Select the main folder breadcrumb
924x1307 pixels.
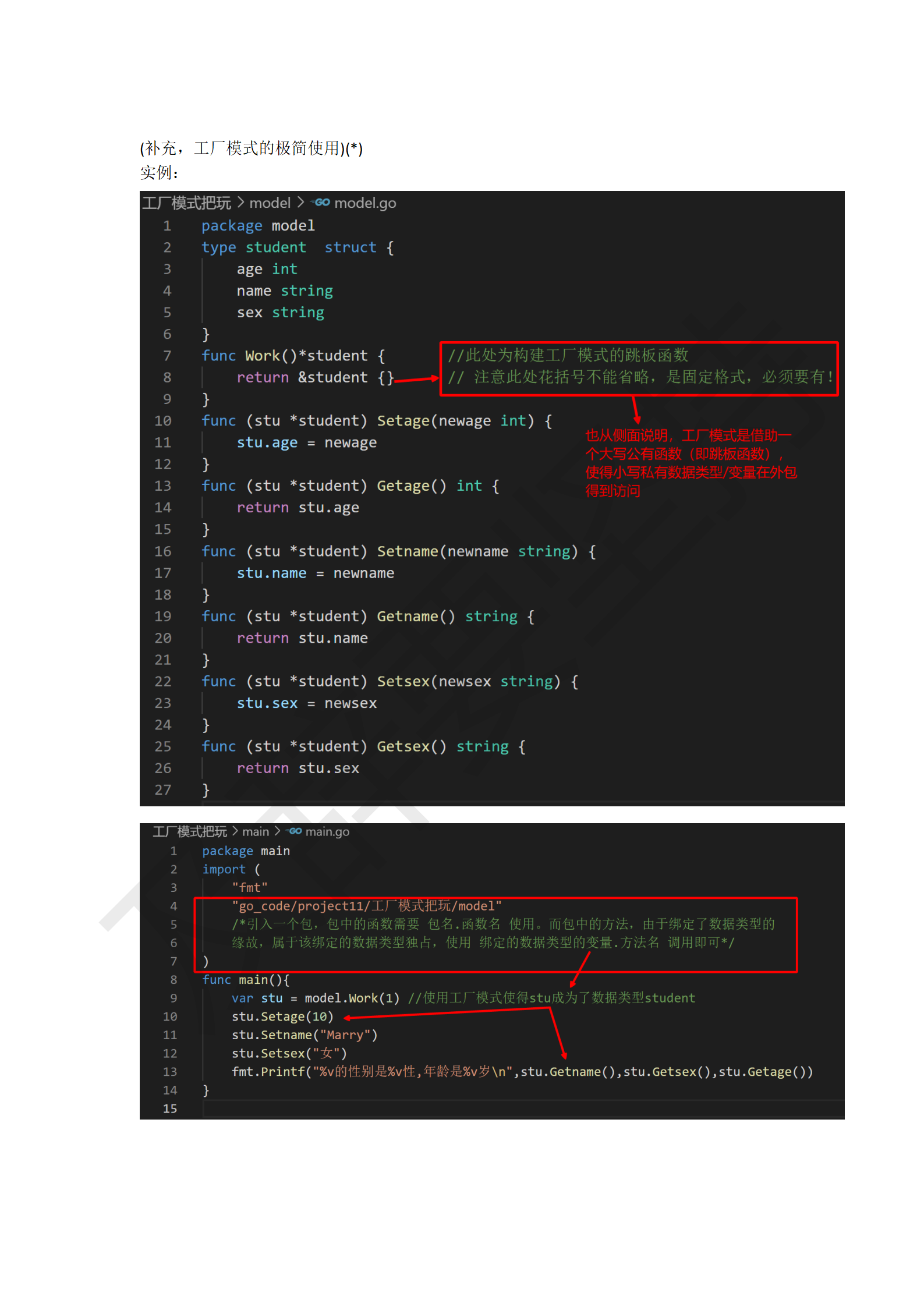pyautogui.click(x=256, y=831)
